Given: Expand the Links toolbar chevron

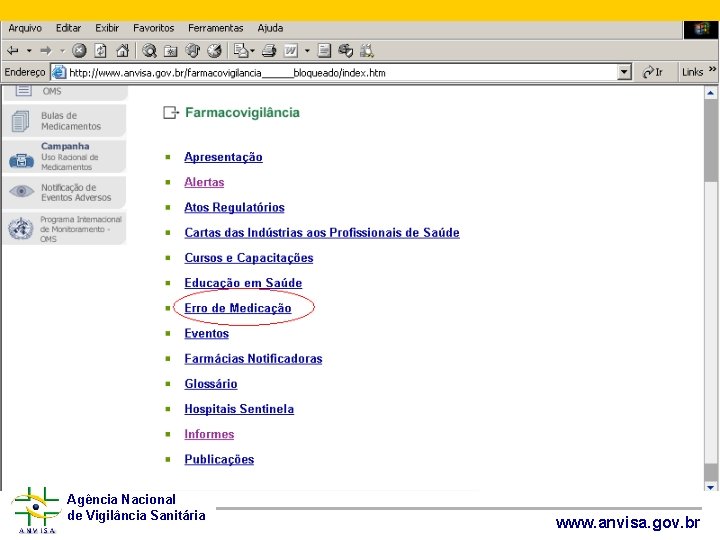Looking at the screenshot, I should [712, 69].
